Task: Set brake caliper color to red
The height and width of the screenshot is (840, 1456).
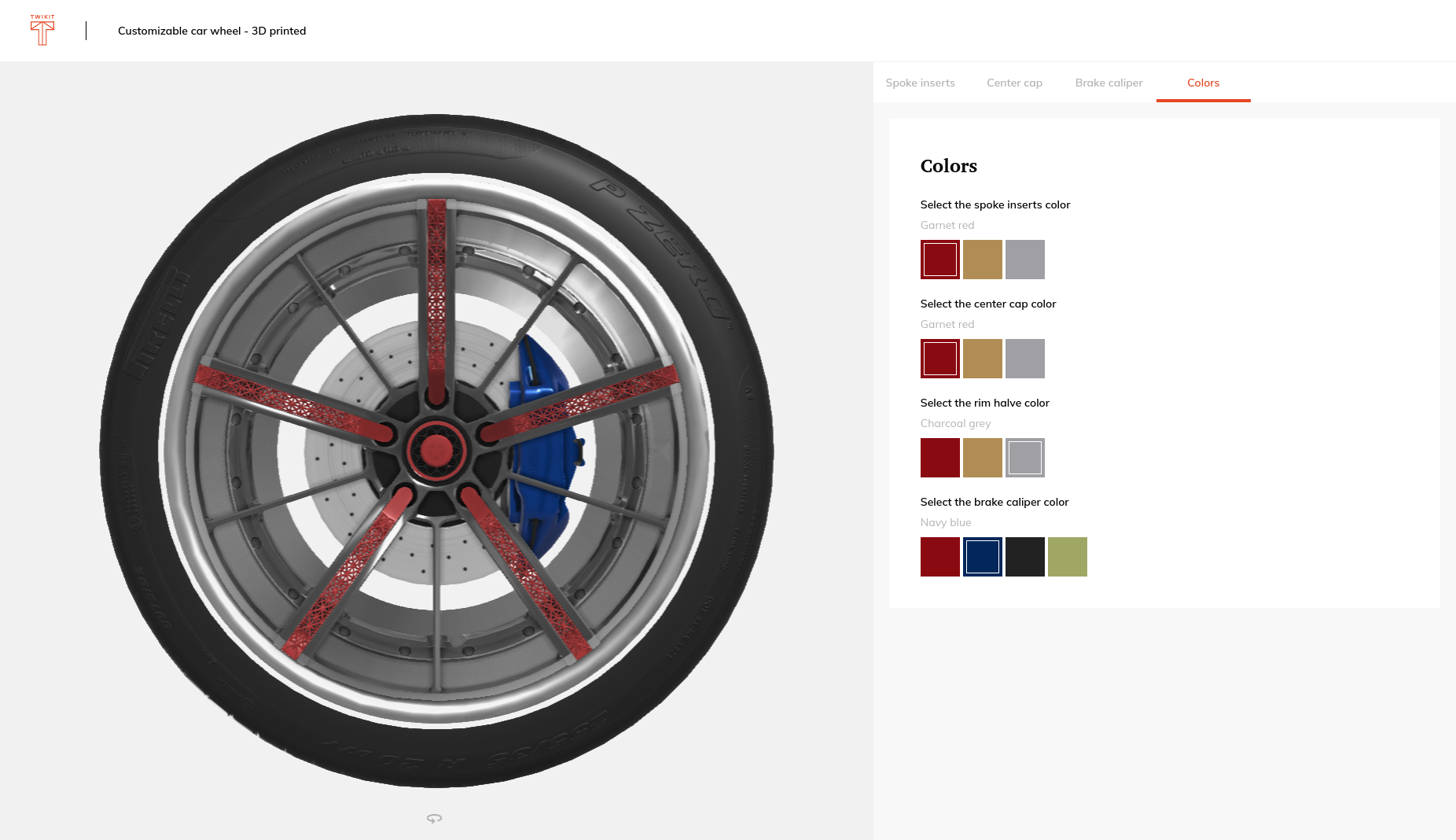Action: [939, 557]
